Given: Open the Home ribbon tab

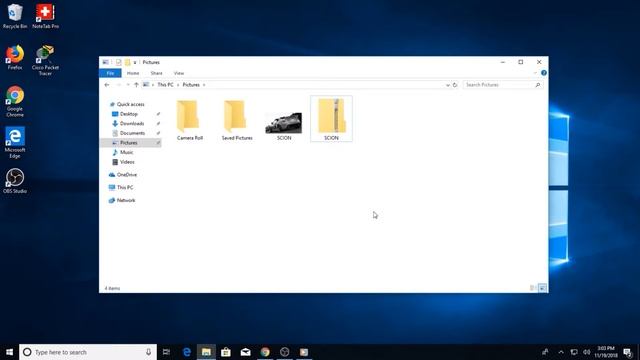Looking at the screenshot, I should click(133, 73).
